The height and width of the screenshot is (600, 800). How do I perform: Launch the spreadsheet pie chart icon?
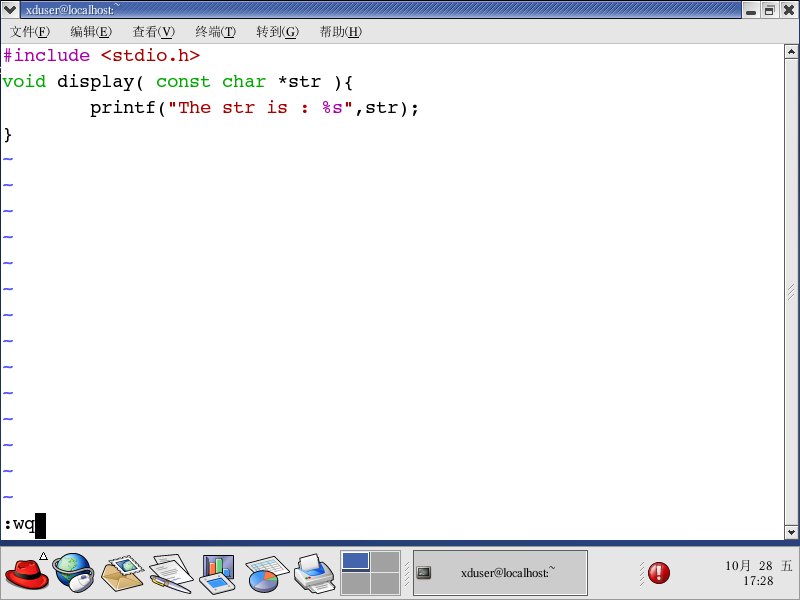point(267,573)
